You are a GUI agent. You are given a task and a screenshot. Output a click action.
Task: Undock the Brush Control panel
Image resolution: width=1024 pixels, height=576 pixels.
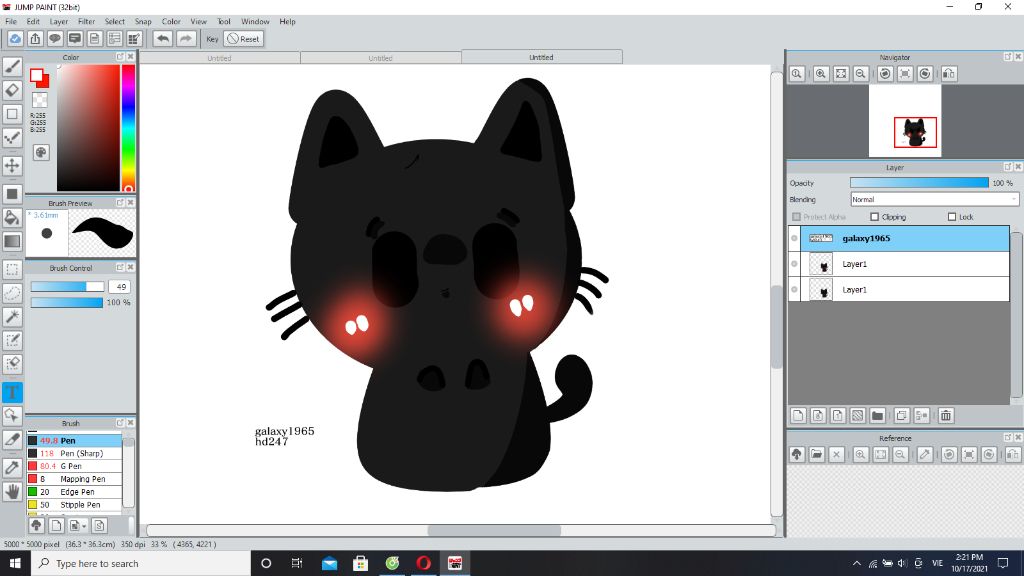pyautogui.click(x=120, y=267)
